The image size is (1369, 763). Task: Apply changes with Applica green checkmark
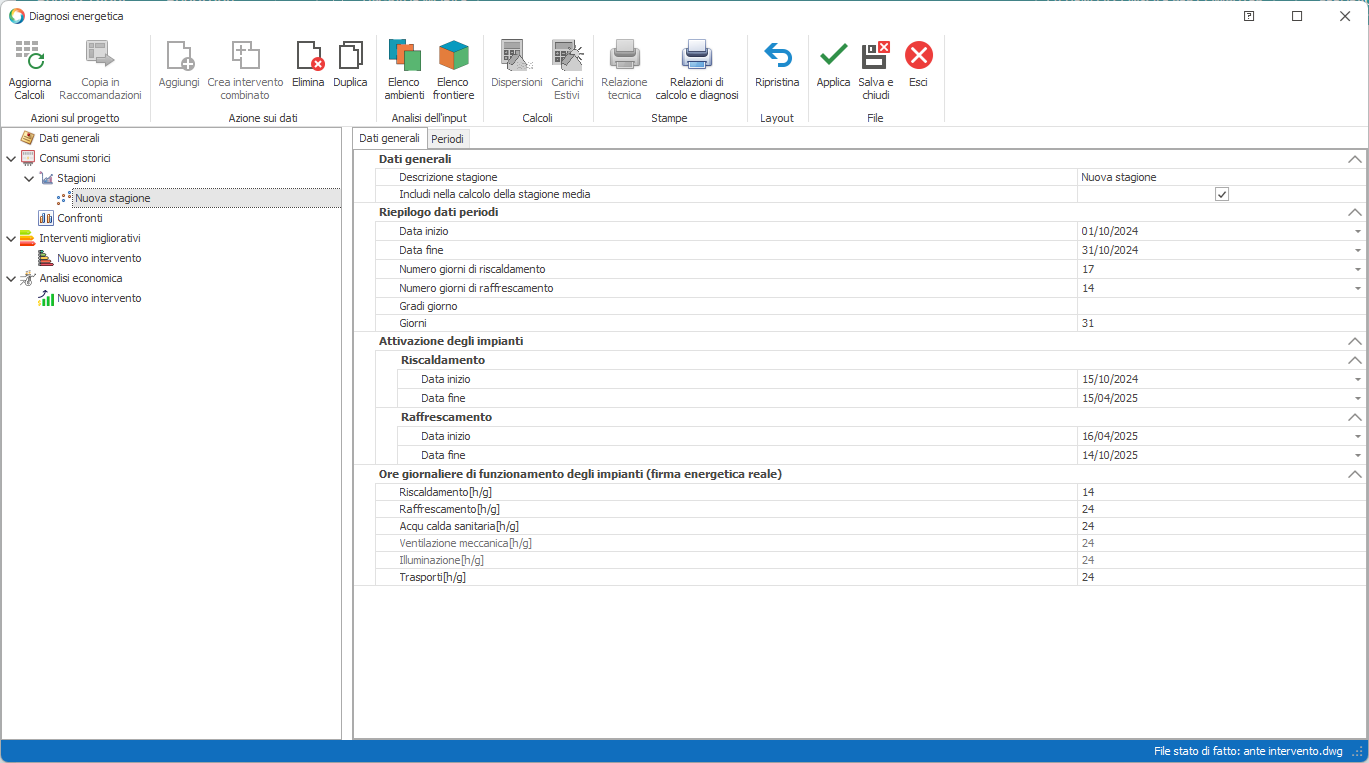833,56
